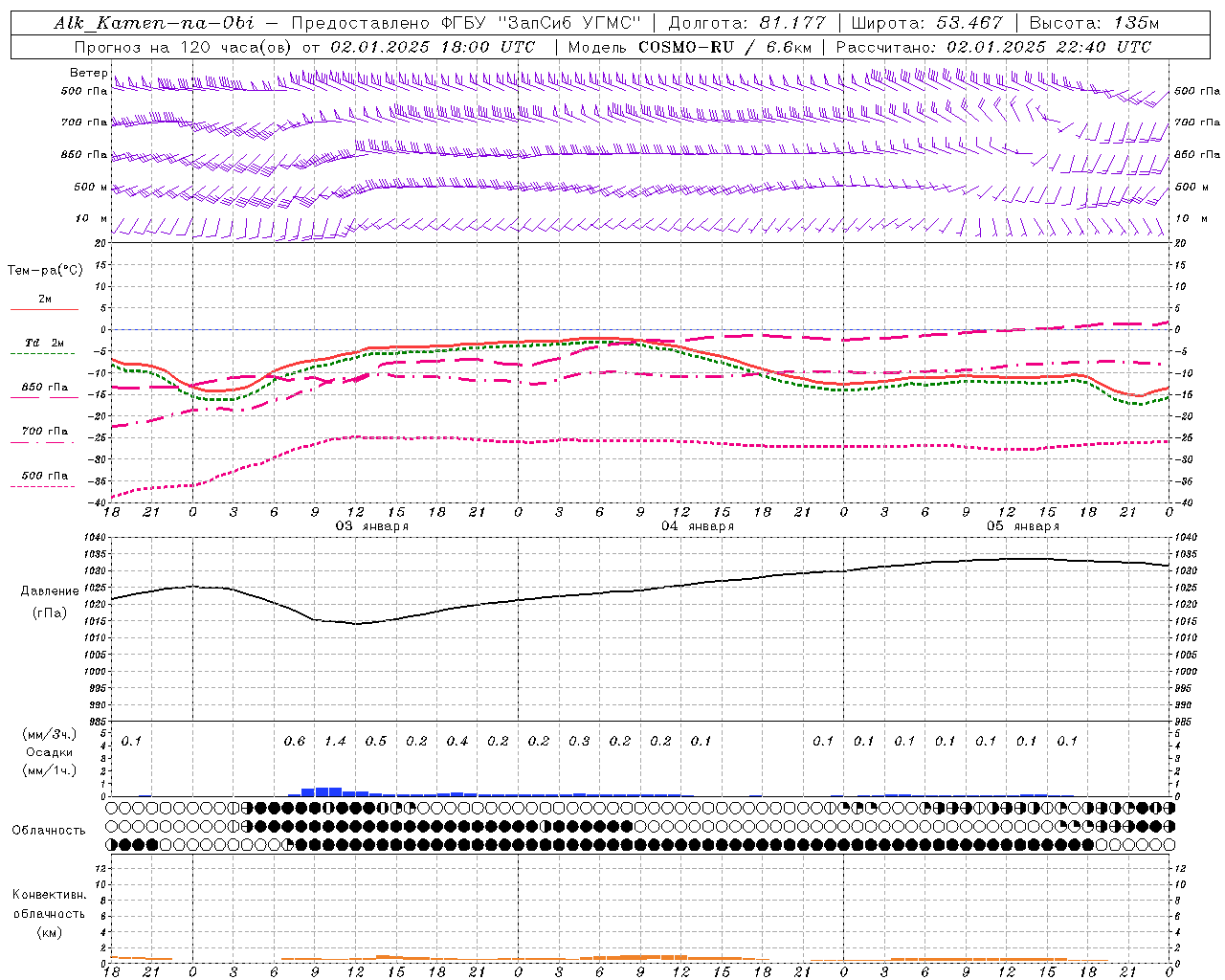Click the station name Alk_Kamen-na-Obi
Image resolution: width=1225 pixels, height=980 pixels.
(154, 23)
